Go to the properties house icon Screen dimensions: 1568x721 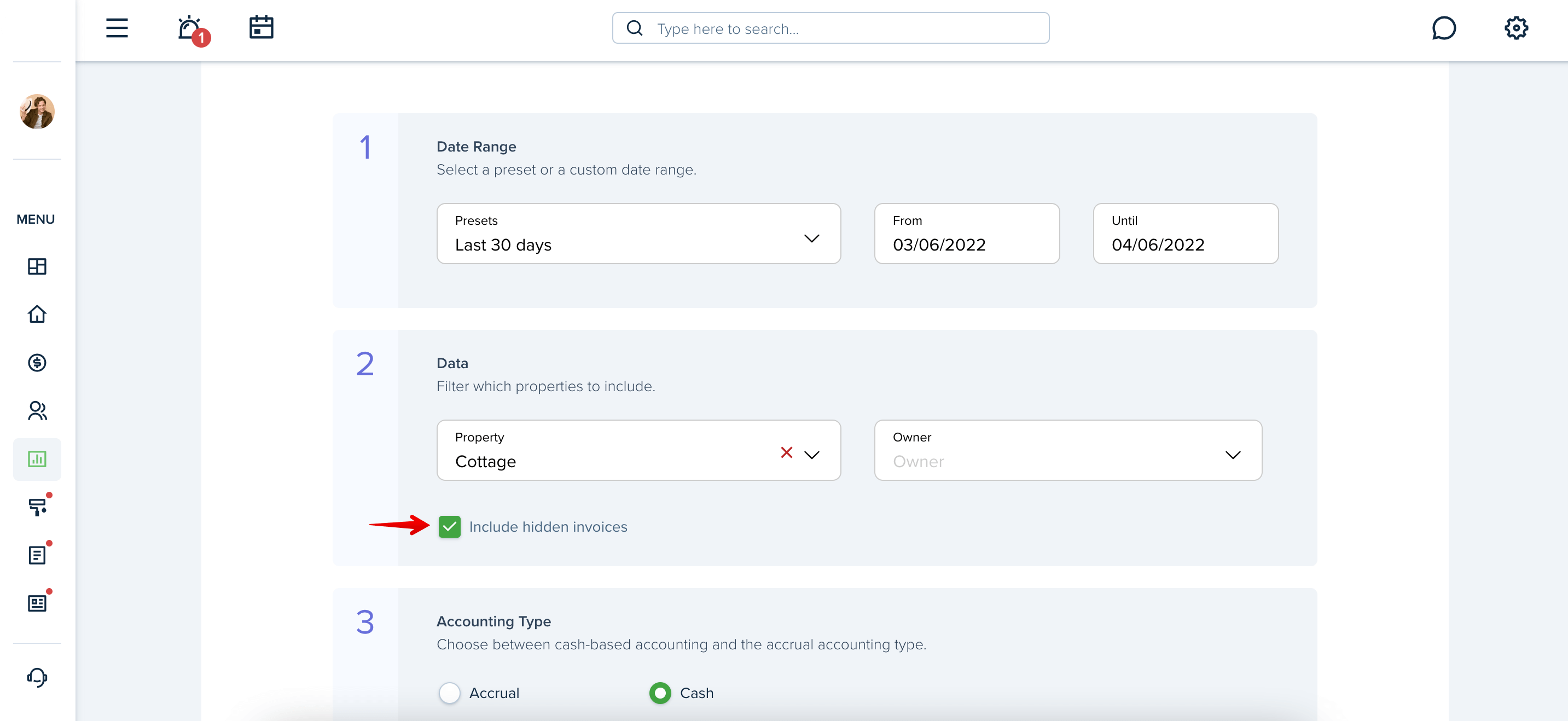coord(37,315)
